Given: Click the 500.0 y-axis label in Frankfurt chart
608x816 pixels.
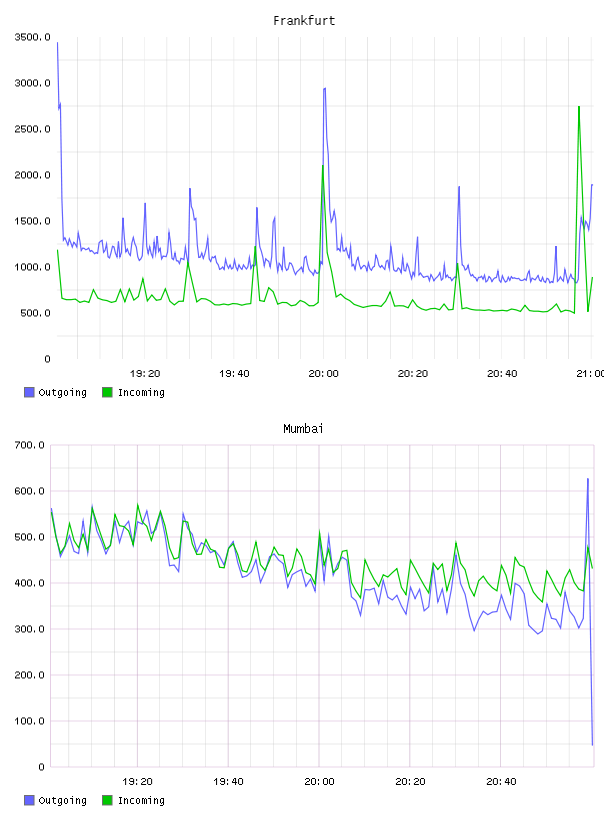Looking at the screenshot, I should pyautogui.click(x=35, y=313).
